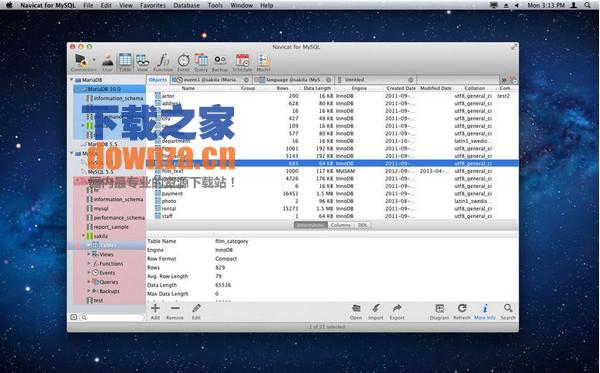Close the event1 @sakila tab
This screenshot has height=373, width=600.
click(246, 80)
